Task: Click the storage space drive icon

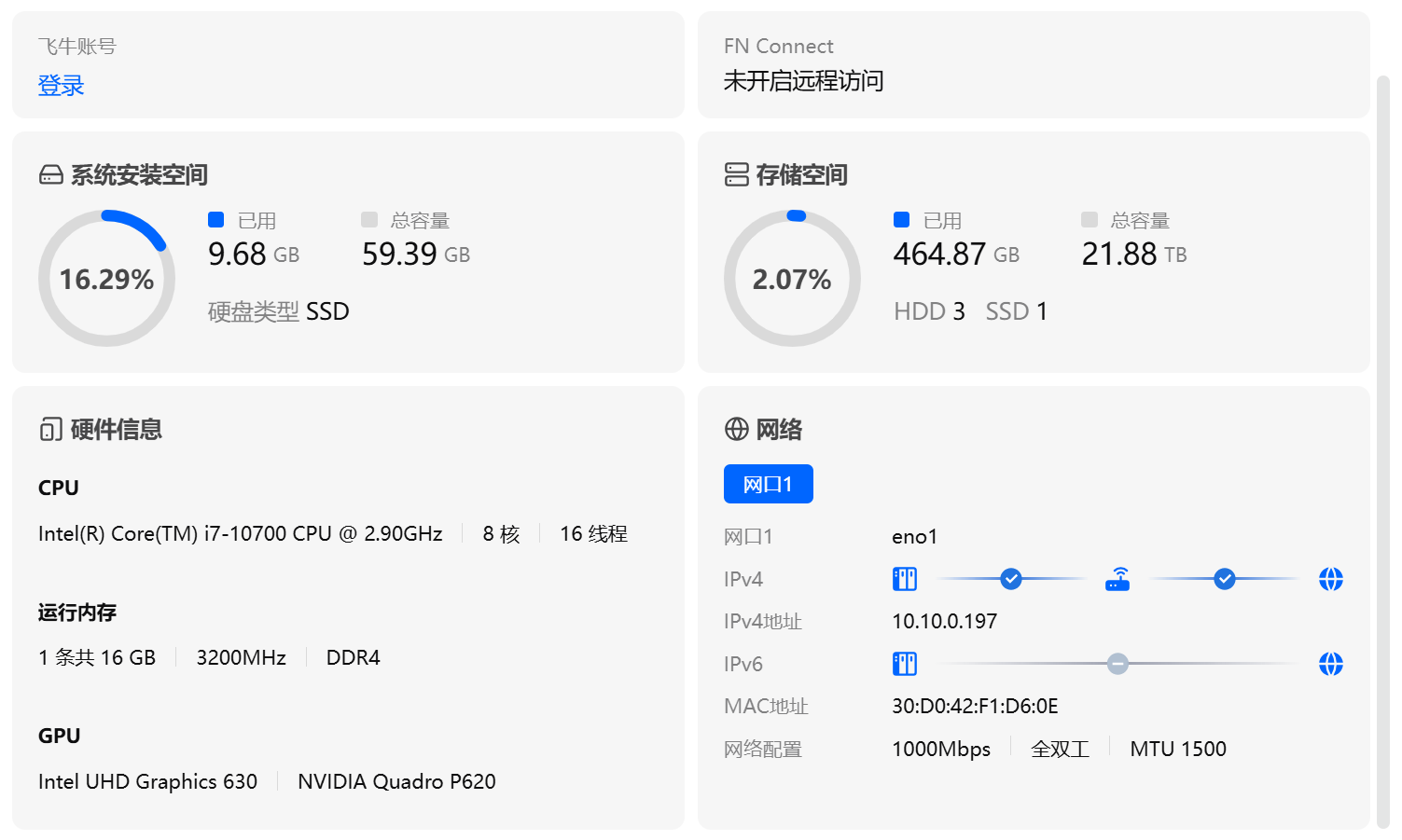Action: (736, 175)
